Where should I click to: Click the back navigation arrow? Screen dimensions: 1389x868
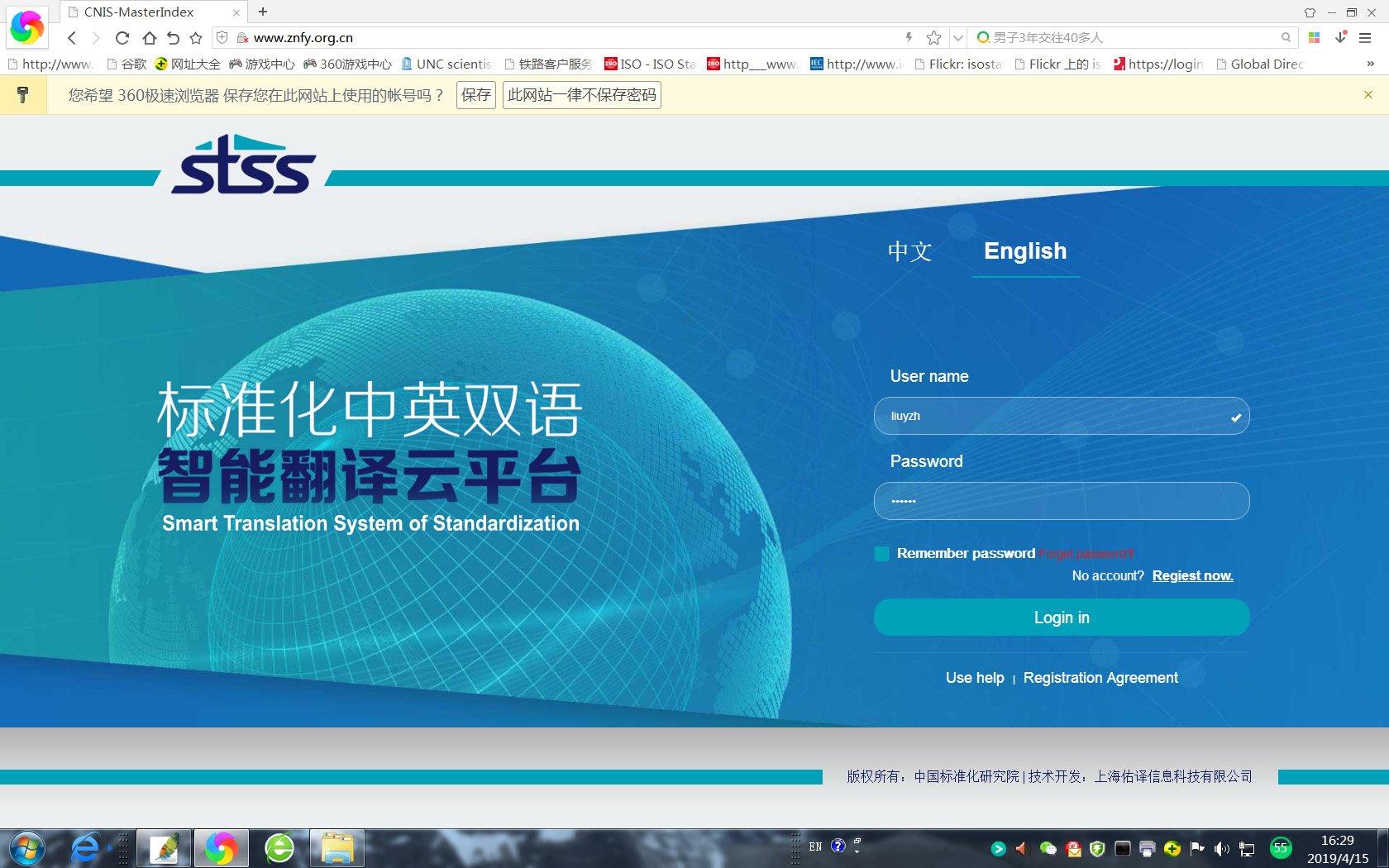pyautogui.click(x=72, y=38)
